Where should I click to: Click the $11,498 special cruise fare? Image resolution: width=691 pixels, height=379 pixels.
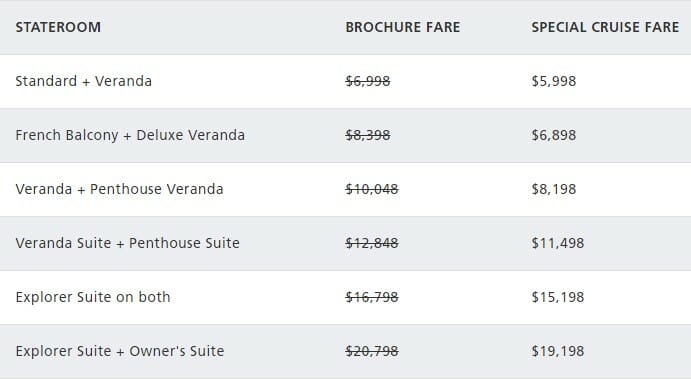[x=558, y=243]
